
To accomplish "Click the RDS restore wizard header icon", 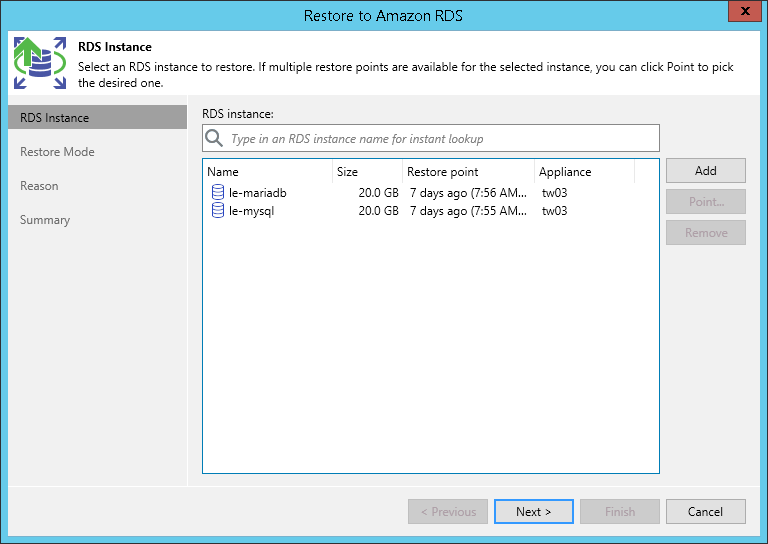I will 40,63.
